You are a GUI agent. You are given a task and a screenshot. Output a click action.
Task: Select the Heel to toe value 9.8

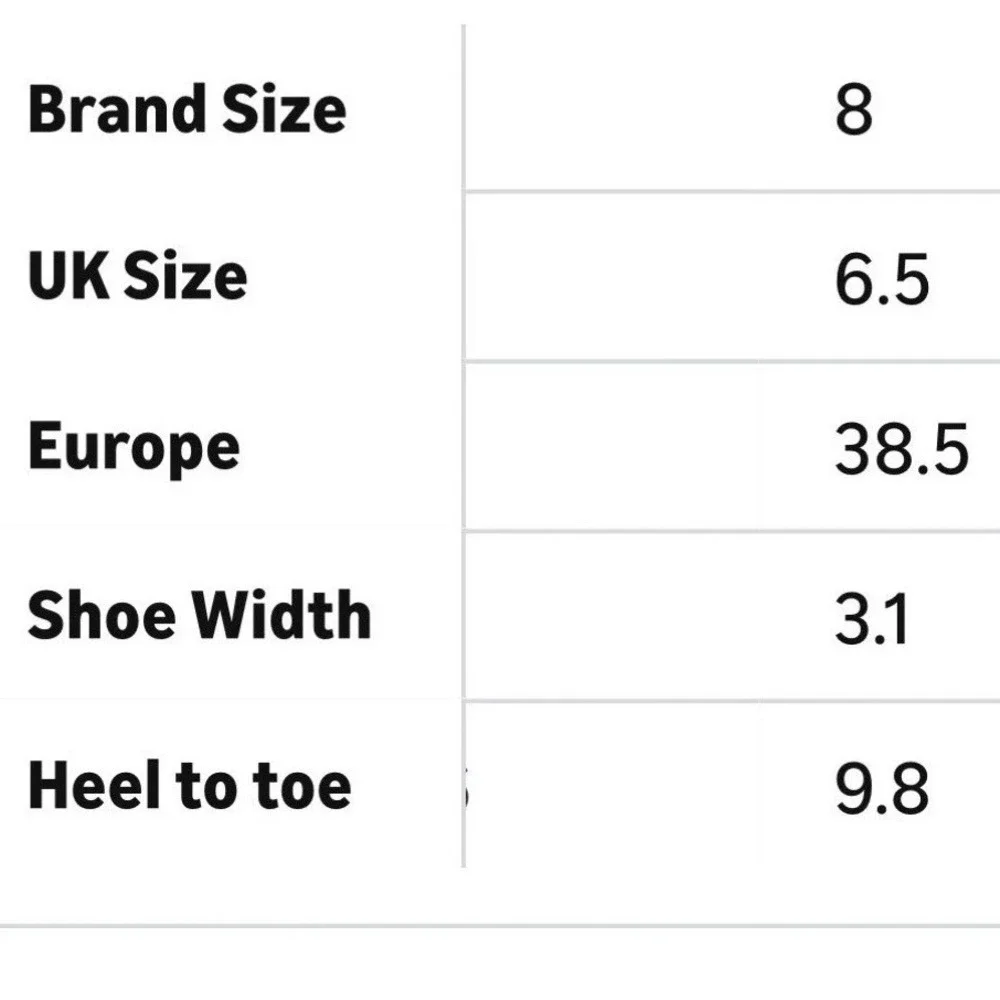881,788
